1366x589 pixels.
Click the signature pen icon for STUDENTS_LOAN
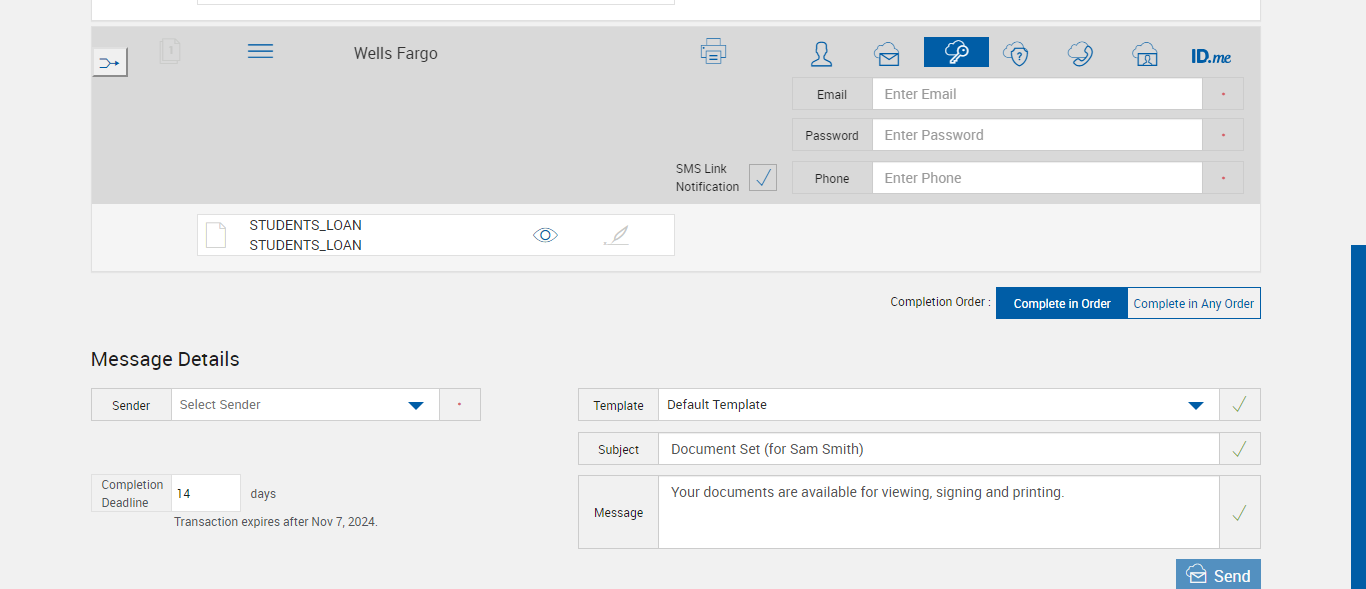click(616, 235)
